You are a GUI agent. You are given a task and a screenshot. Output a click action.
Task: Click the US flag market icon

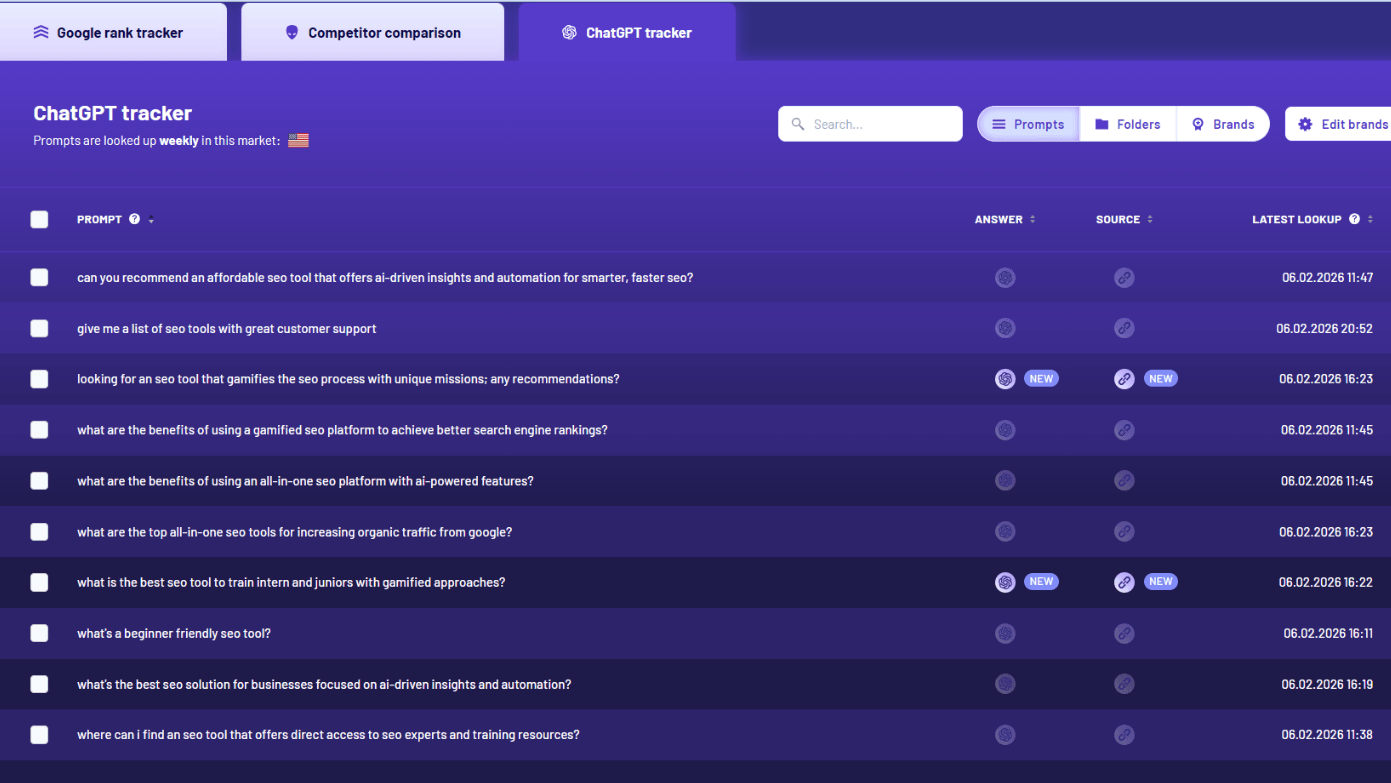click(298, 140)
